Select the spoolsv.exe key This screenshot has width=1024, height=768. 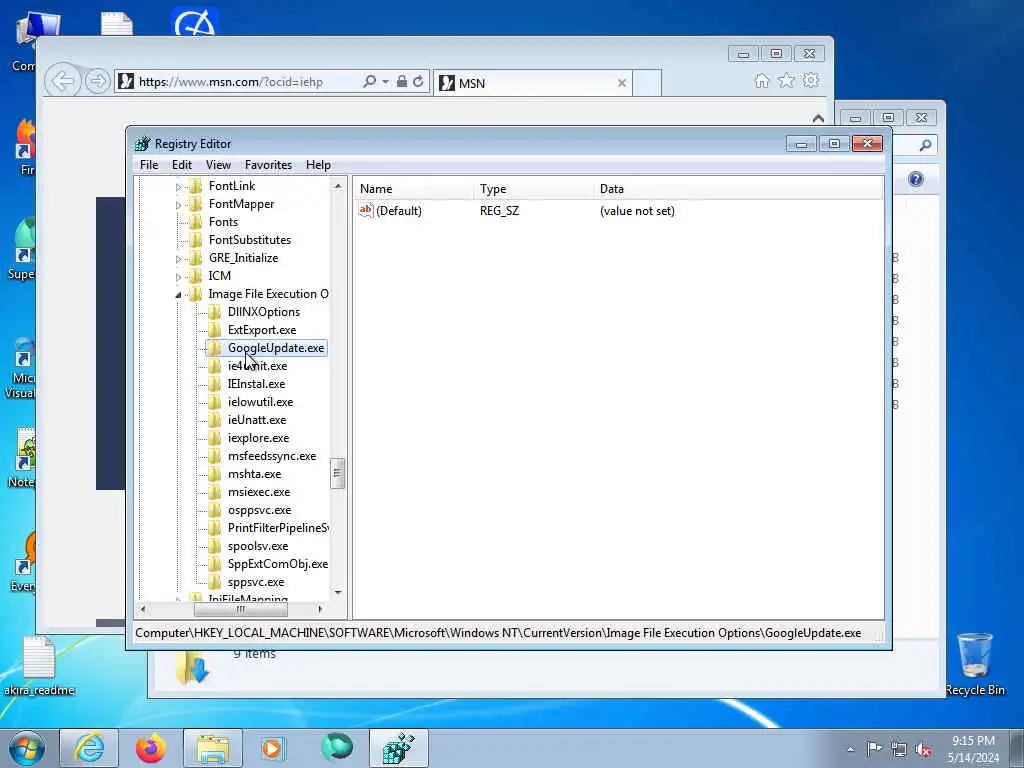tap(257, 546)
